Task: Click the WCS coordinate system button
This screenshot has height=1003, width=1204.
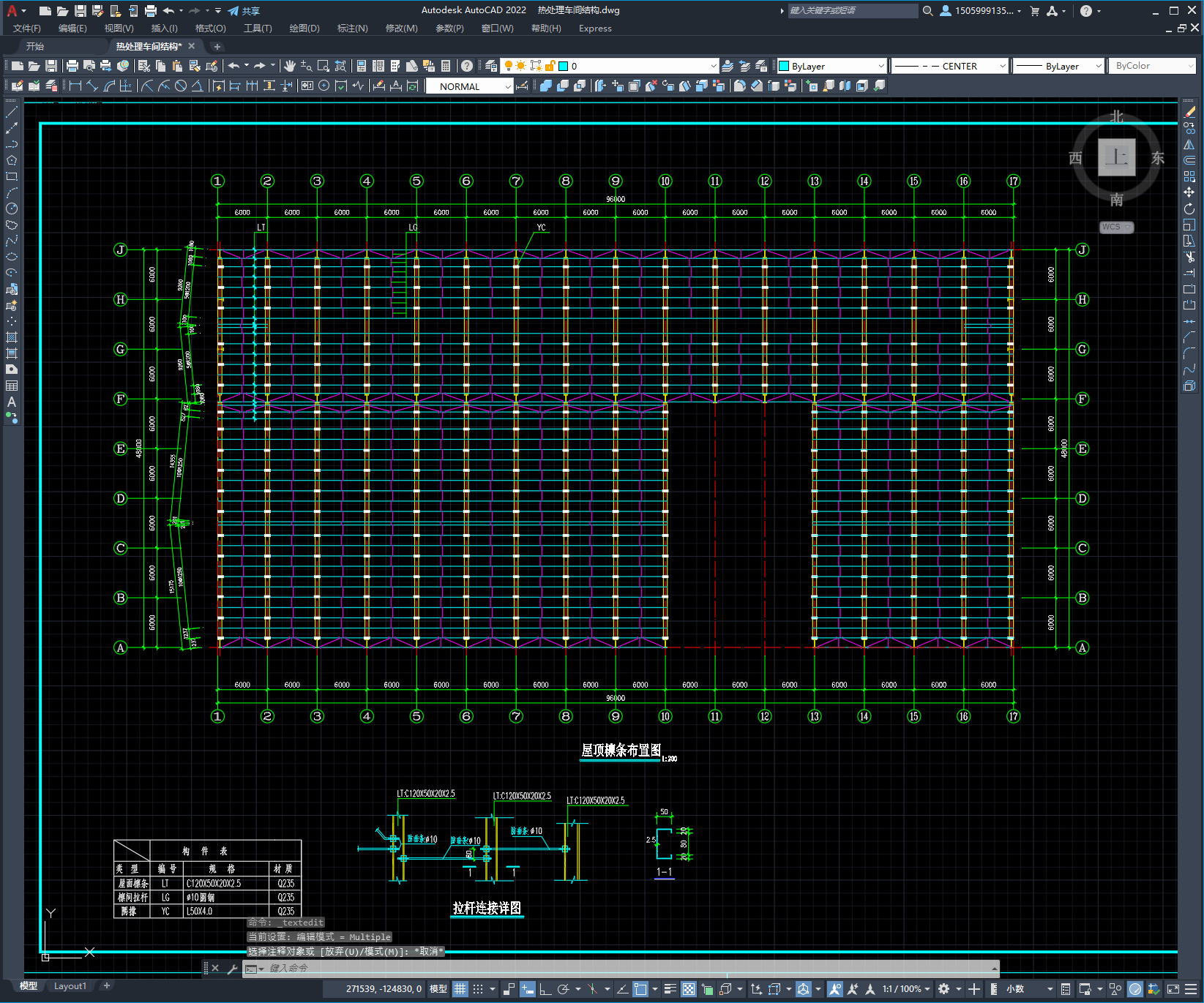Action: click(1115, 227)
